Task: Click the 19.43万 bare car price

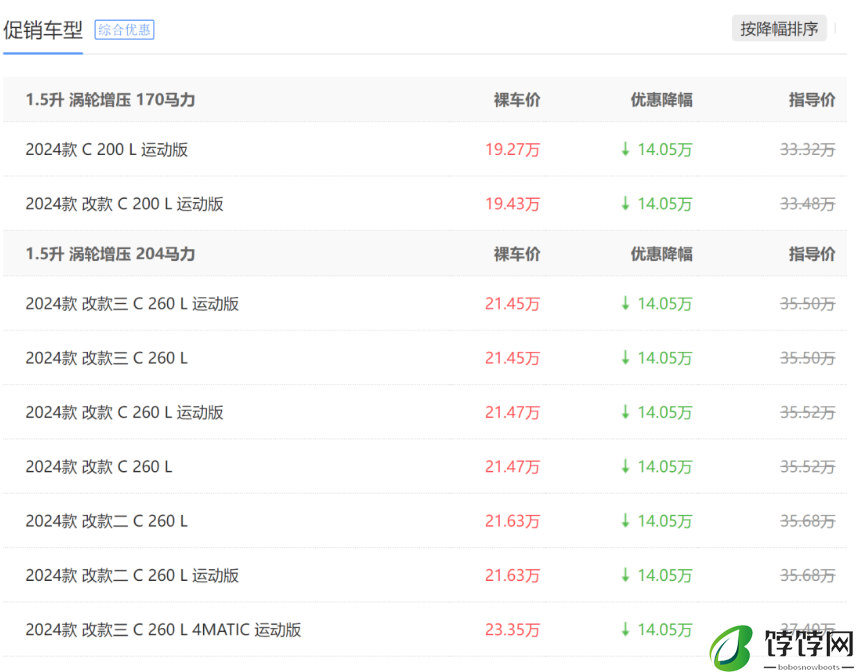Action: (x=512, y=204)
